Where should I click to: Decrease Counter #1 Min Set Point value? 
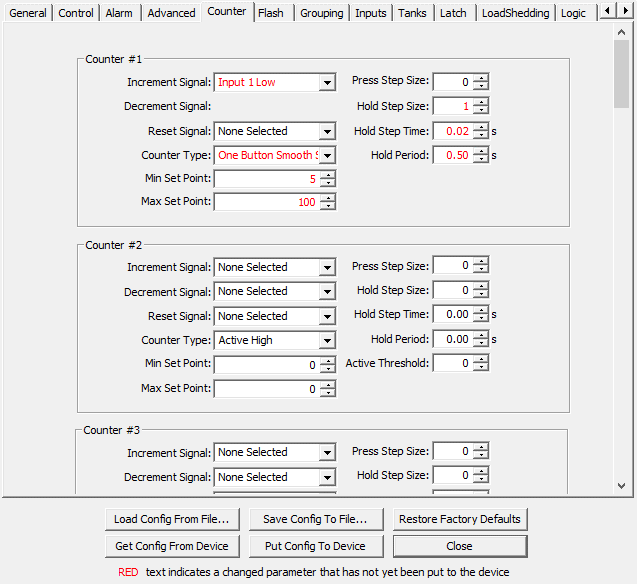(327, 183)
